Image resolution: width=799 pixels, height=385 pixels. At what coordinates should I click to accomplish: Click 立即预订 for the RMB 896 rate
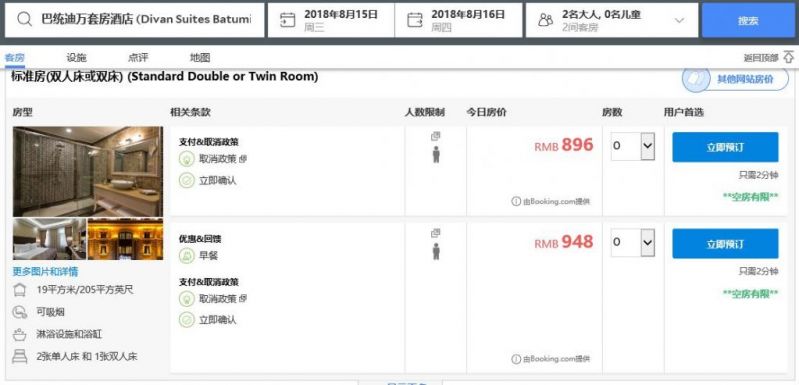(725, 147)
